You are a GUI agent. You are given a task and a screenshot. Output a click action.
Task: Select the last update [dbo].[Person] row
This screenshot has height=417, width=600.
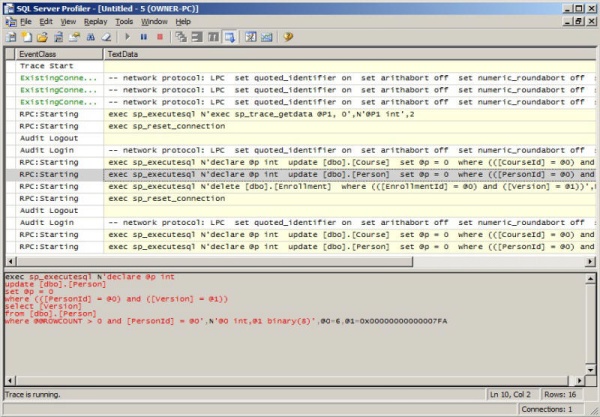(300, 247)
